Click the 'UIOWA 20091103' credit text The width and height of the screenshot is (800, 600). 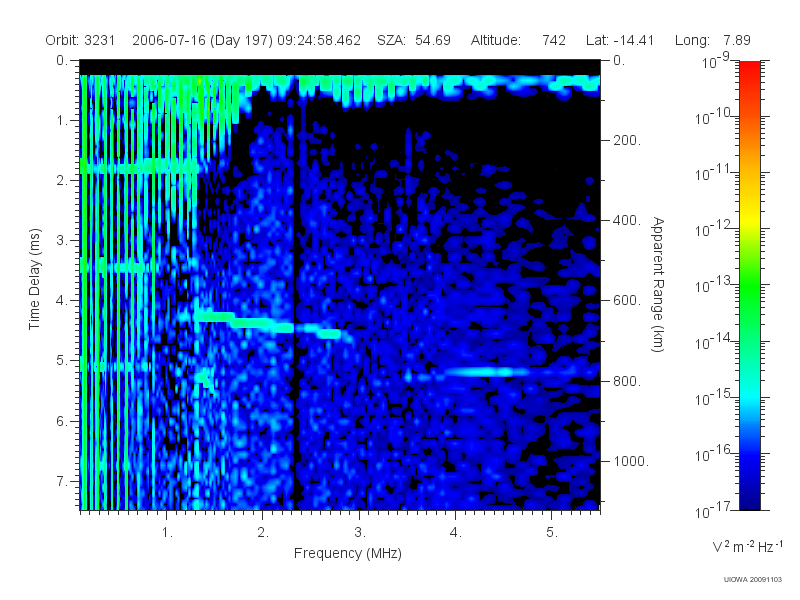click(x=753, y=580)
